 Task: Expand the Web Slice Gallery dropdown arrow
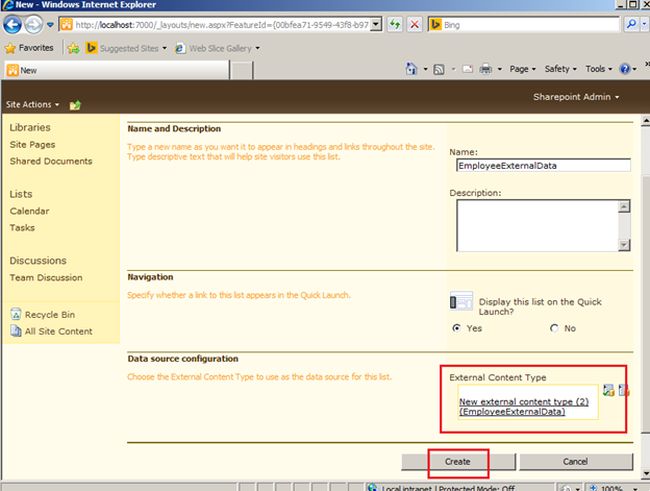pyautogui.click(x=258, y=49)
